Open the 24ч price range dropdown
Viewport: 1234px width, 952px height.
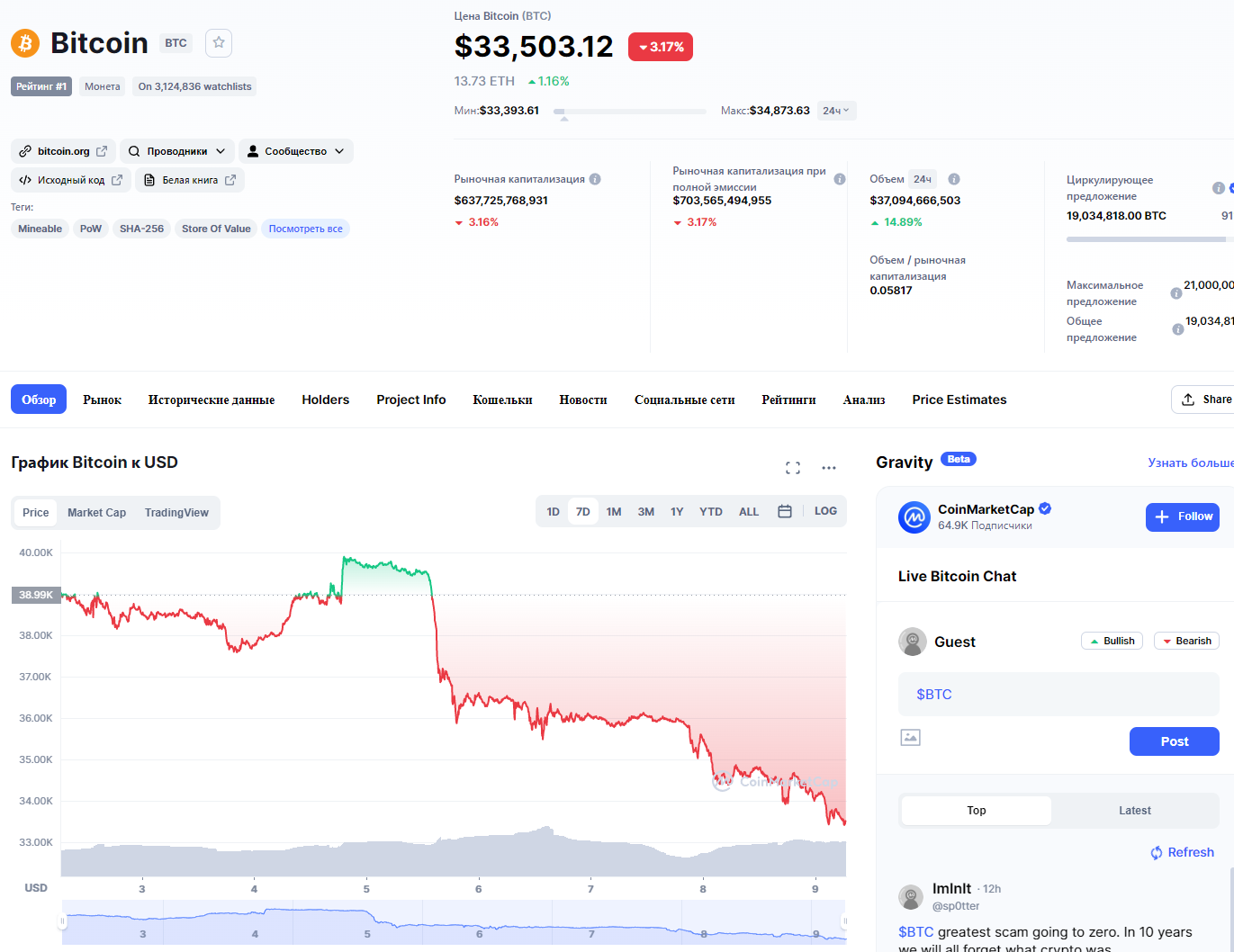tap(836, 111)
